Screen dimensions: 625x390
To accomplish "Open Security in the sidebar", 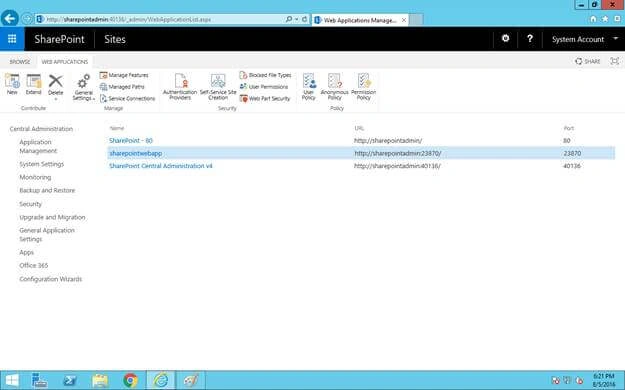I will point(30,204).
